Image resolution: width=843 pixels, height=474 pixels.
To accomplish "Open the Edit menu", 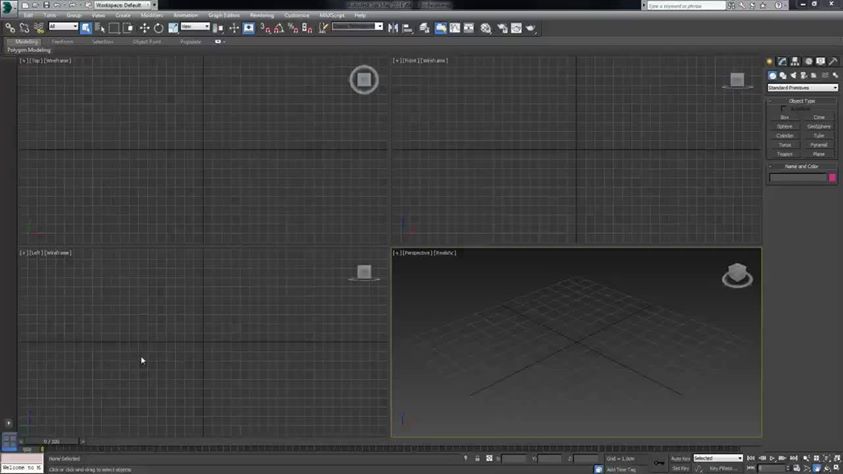I will click(x=28, y=16).
